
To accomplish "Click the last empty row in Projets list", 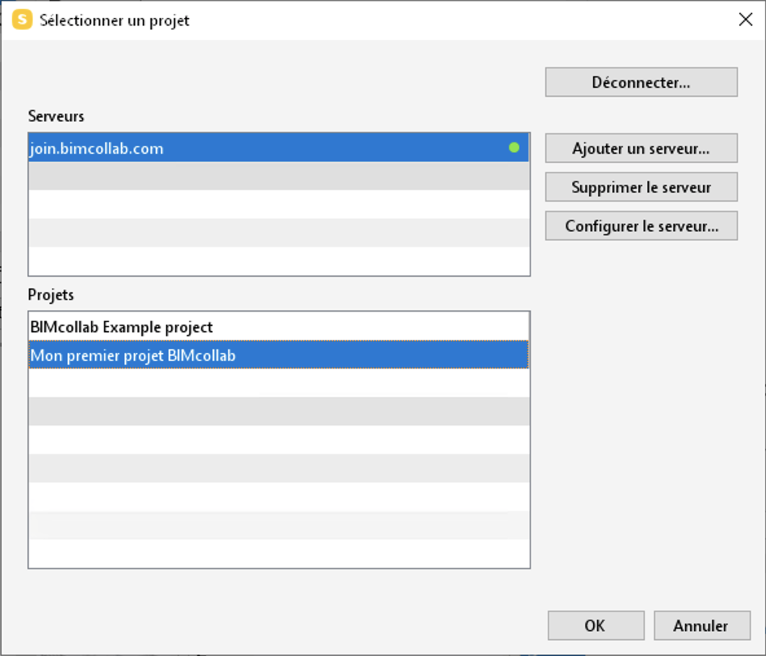I will [279, 553].
